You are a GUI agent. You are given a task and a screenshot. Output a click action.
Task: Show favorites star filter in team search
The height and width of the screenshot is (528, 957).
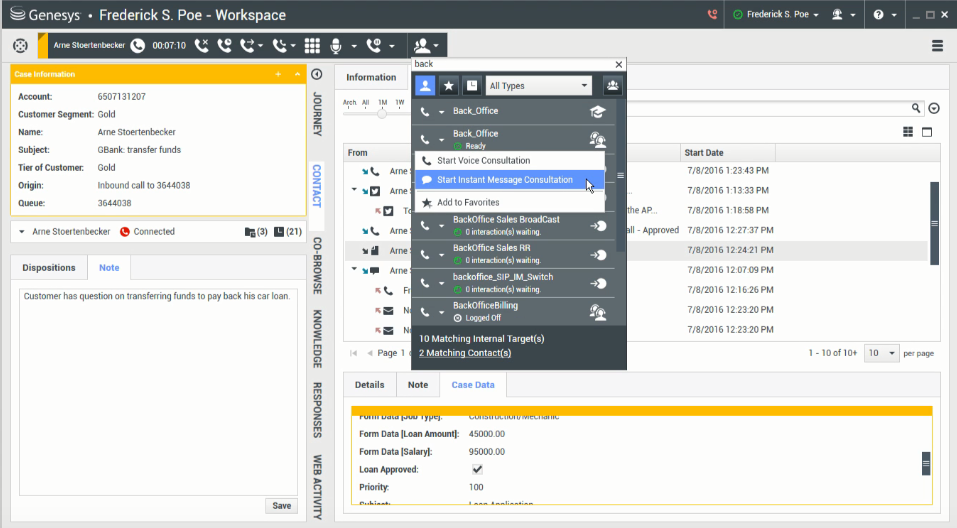click(449, 86)
